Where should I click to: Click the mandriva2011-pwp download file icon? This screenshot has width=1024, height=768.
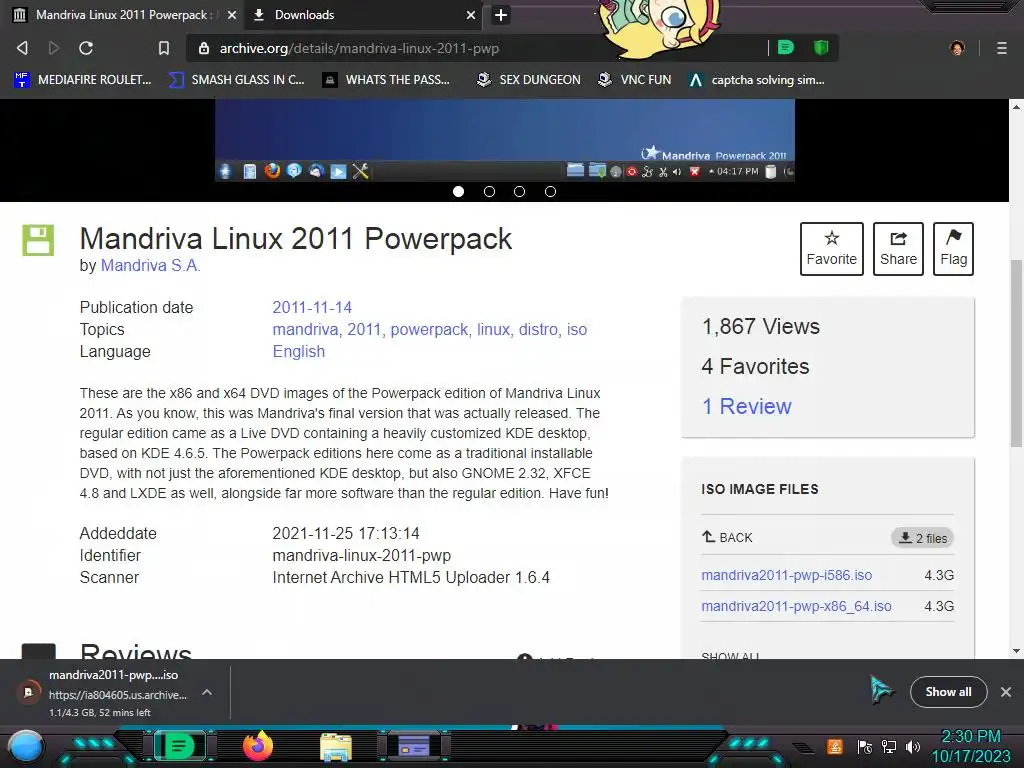(x=28, y=692)
